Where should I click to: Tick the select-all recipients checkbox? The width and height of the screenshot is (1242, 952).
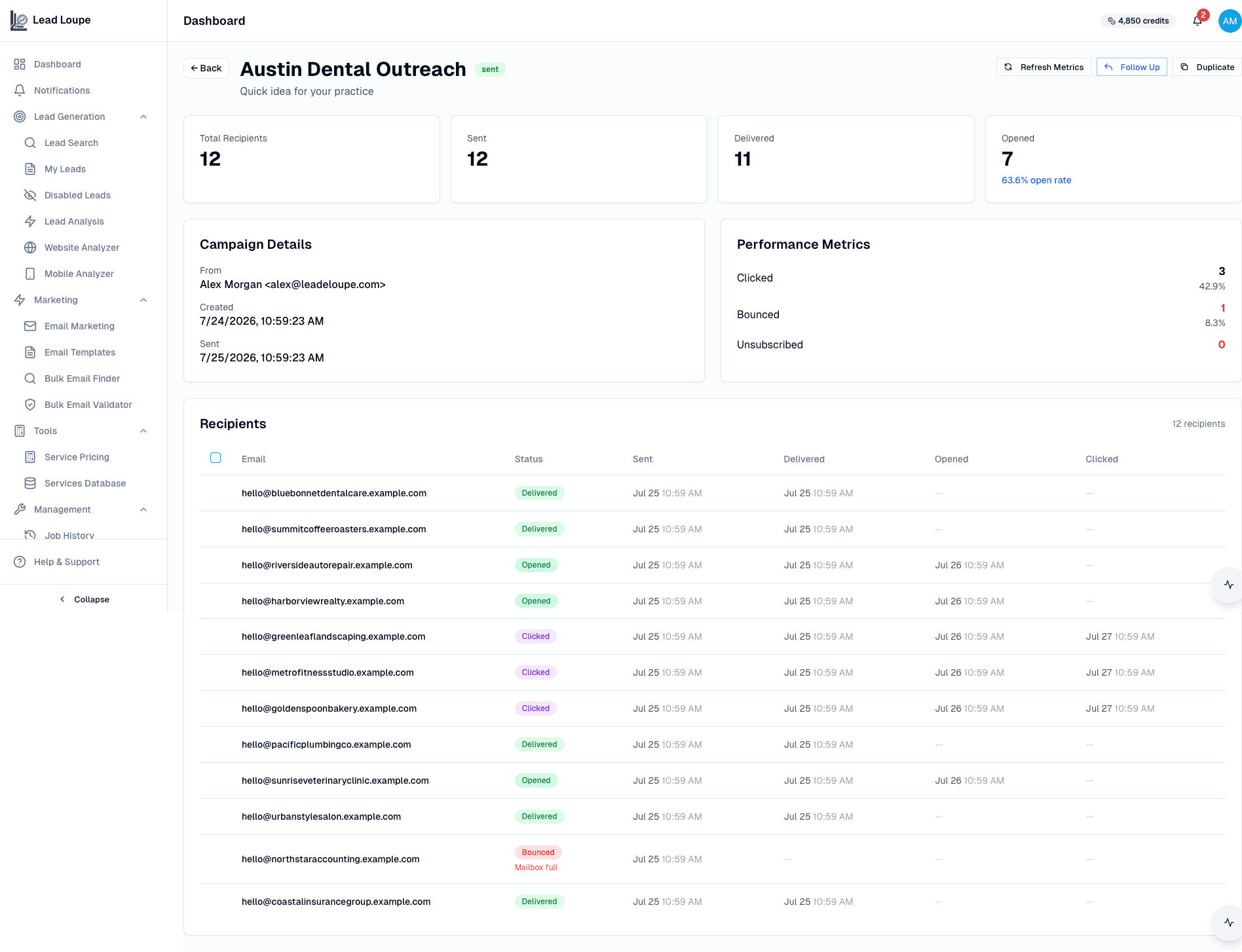[x=216, y=458]
